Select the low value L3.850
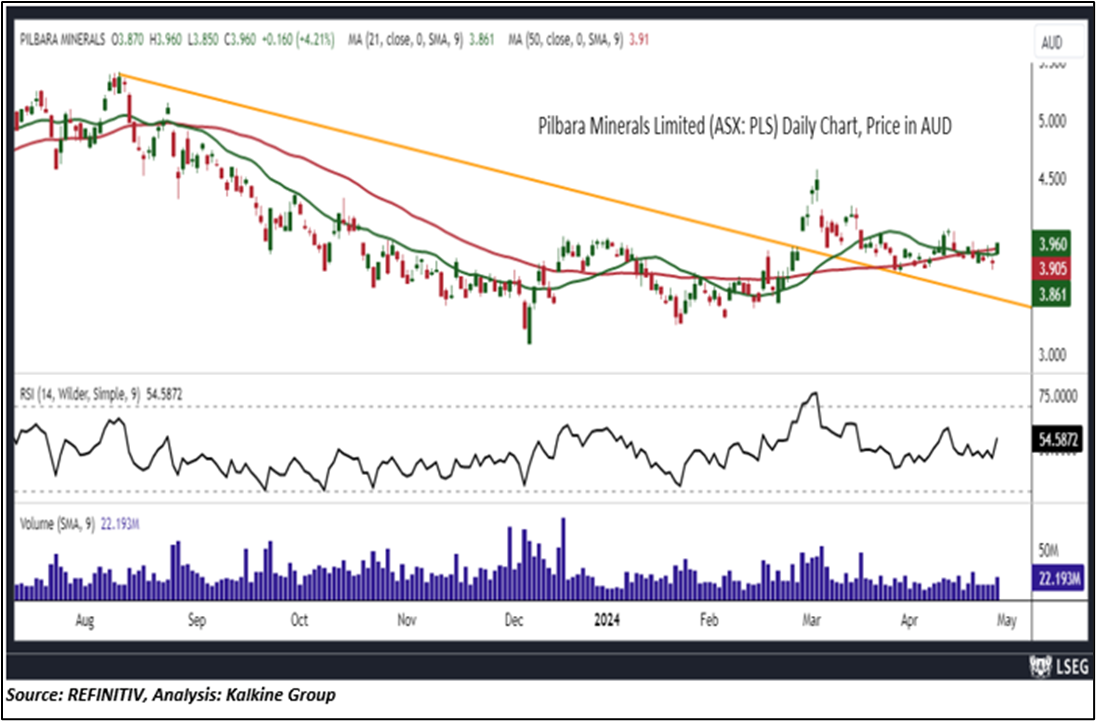The height and width of the screenshot is (721, 1096). [x=203, y=41]
